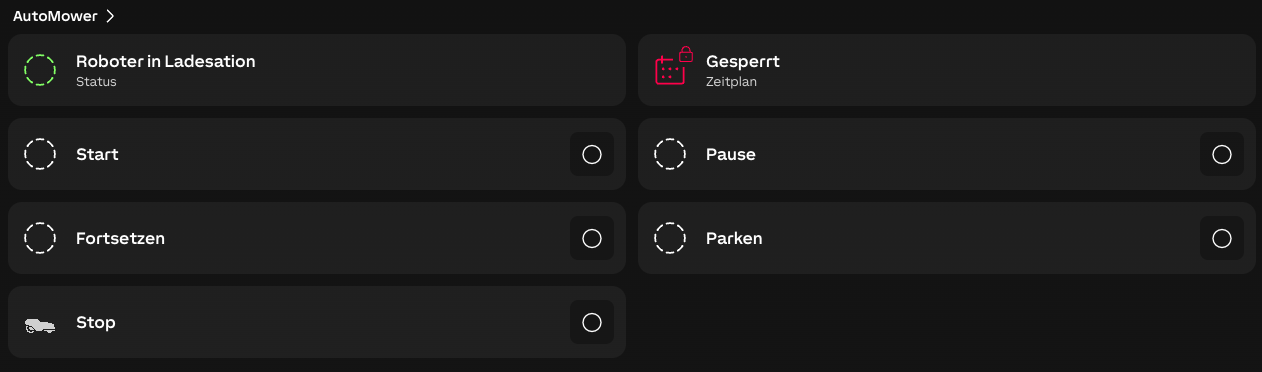The width and height of the screenshot is (1262, 372).
Task: Expand the AutoMower chevron arrow
Action: point(110,16)
